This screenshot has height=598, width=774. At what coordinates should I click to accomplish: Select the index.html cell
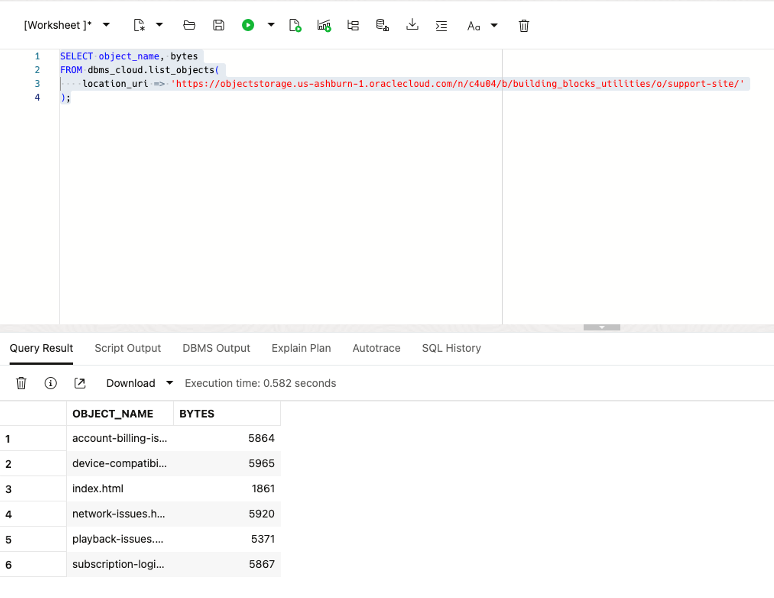tap(120, 489)
